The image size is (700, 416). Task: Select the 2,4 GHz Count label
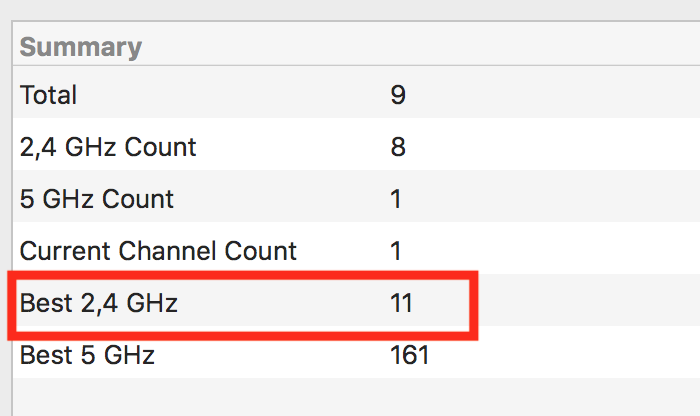click(108, 147)
